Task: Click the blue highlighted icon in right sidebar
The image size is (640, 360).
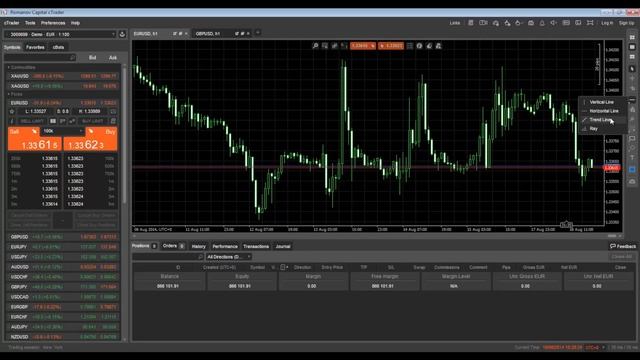Action: [632, 169]
